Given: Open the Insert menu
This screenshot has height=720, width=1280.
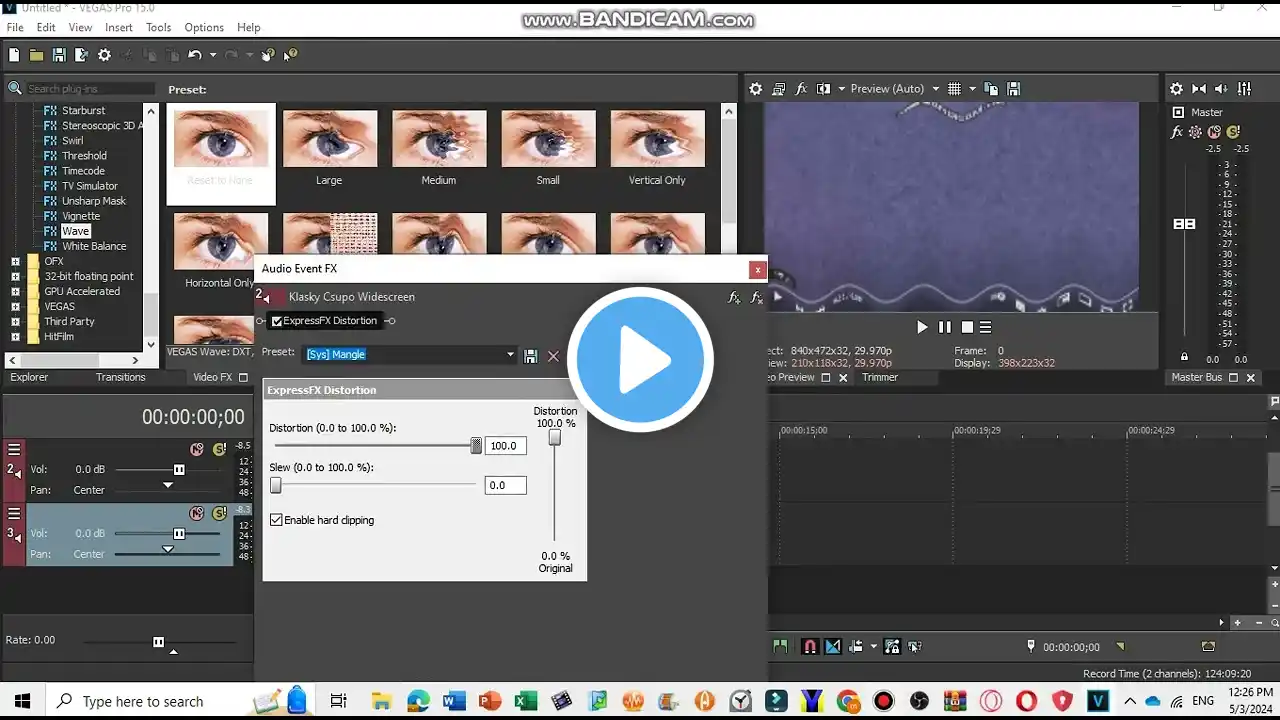Looking at the screenshot, I should (x=118, y=27).
